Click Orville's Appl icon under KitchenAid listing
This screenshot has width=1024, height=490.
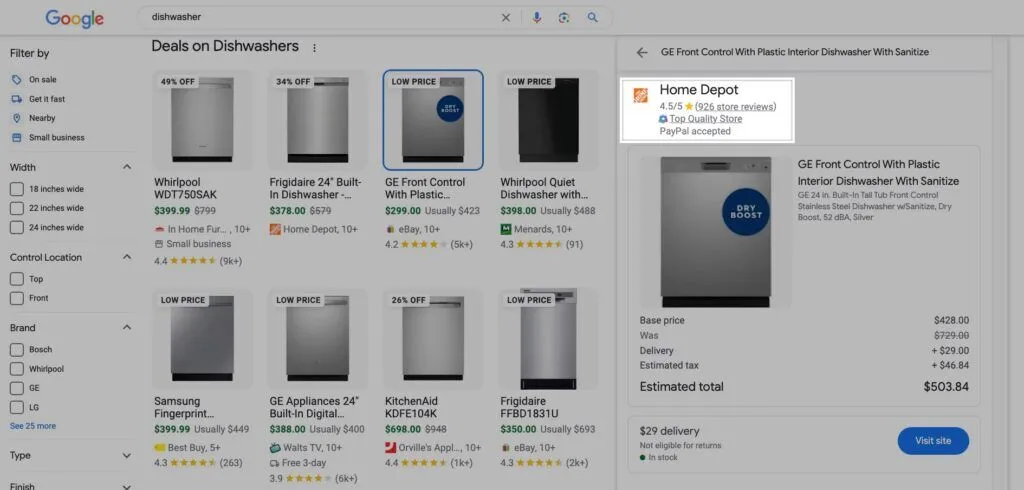coord(391,448)
